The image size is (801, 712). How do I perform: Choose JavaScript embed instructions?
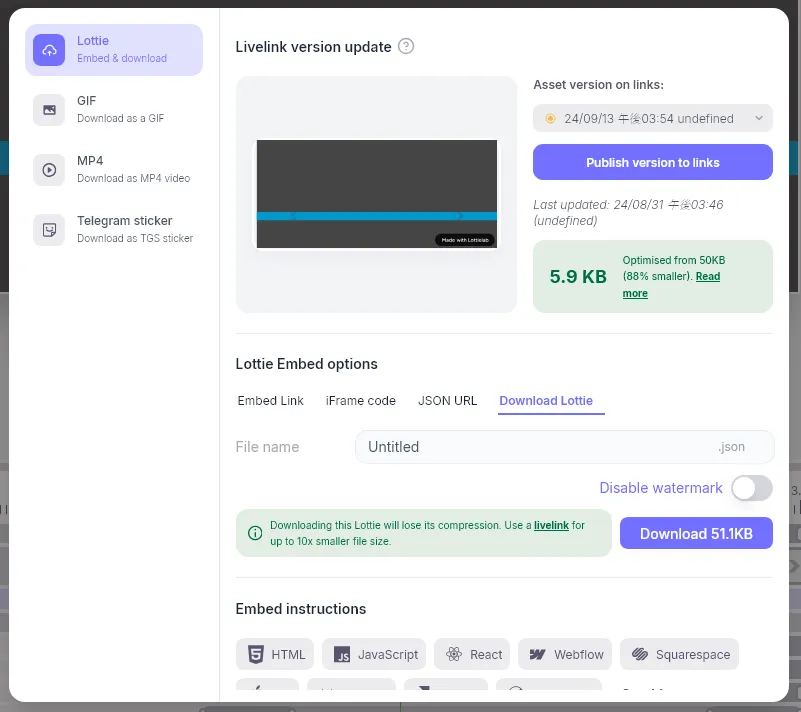click(x=376, y=655)
